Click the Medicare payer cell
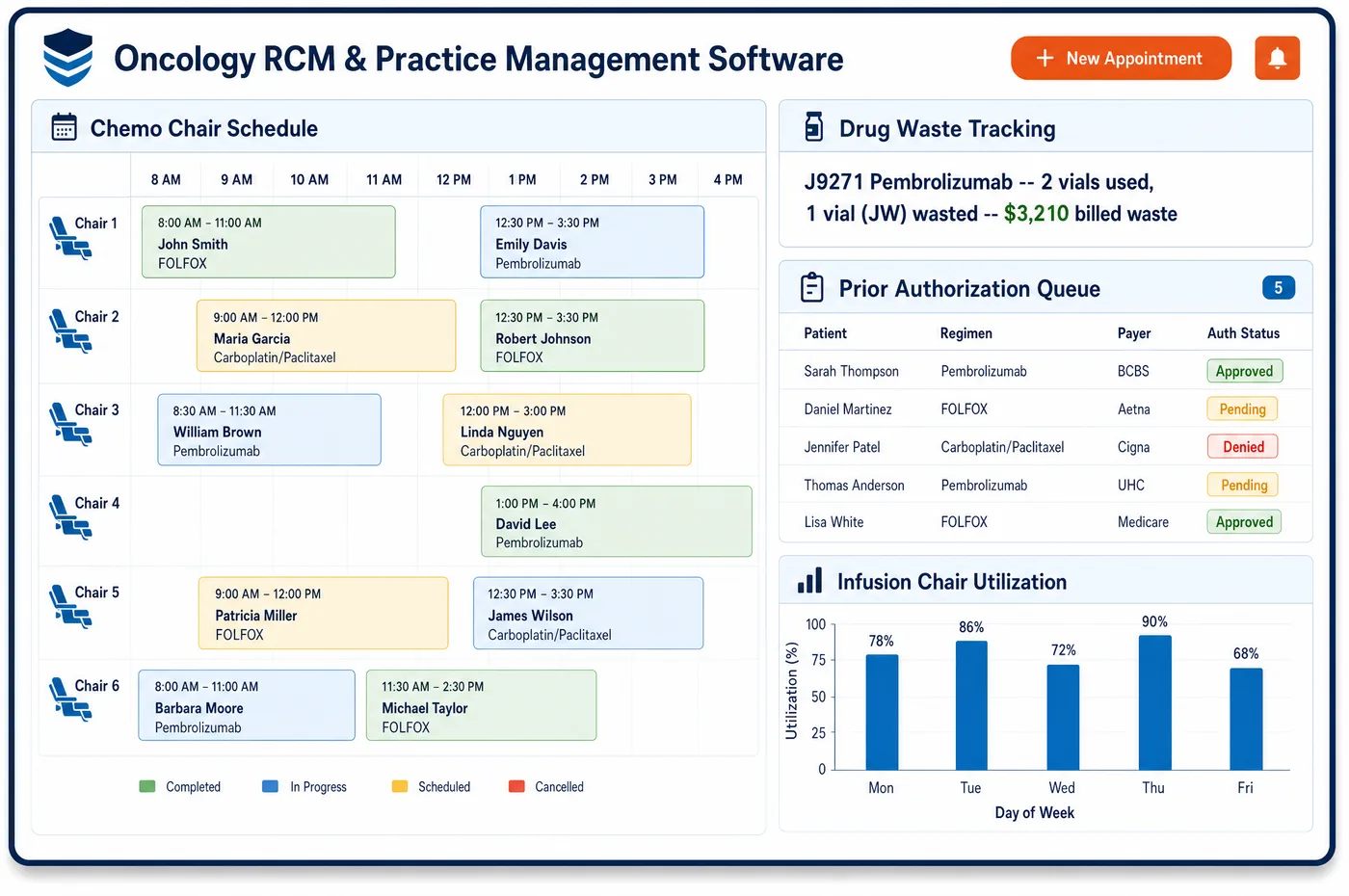 [1143, 521]
